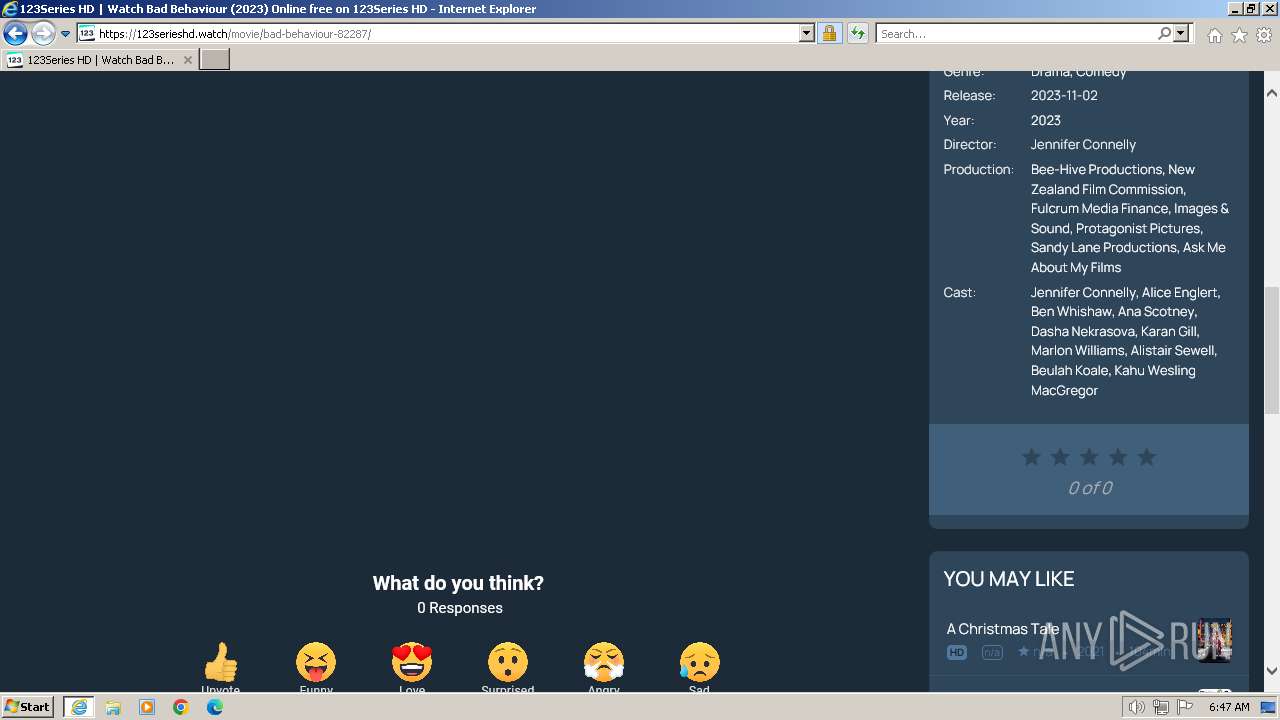
Task: Open Marlon Williams cast link
Action: (x=1078, y=350)
